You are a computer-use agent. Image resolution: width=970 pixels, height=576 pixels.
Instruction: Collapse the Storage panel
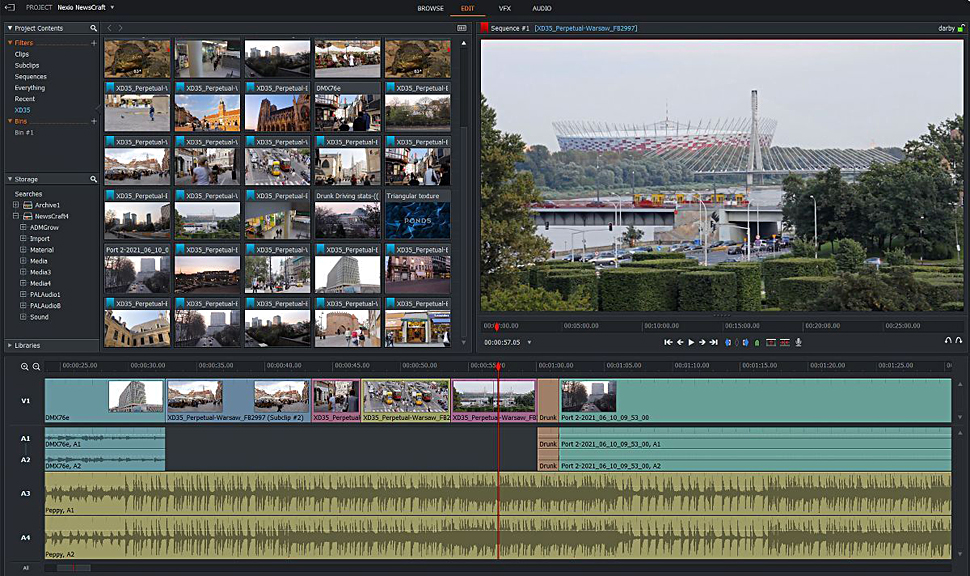tap(10, 179)
